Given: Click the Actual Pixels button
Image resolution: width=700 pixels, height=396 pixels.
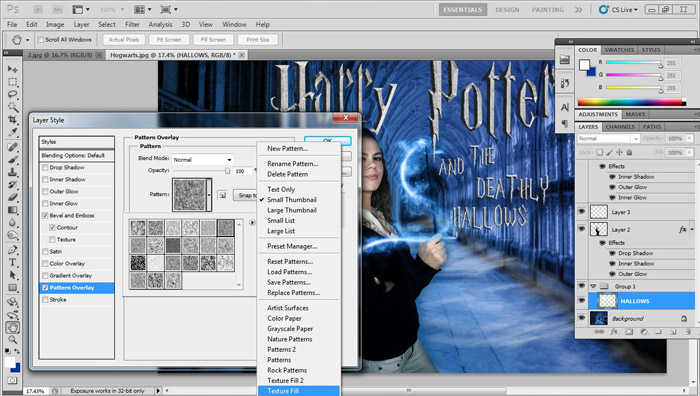Looking at the screenshot, I should [x=124, y=40].
